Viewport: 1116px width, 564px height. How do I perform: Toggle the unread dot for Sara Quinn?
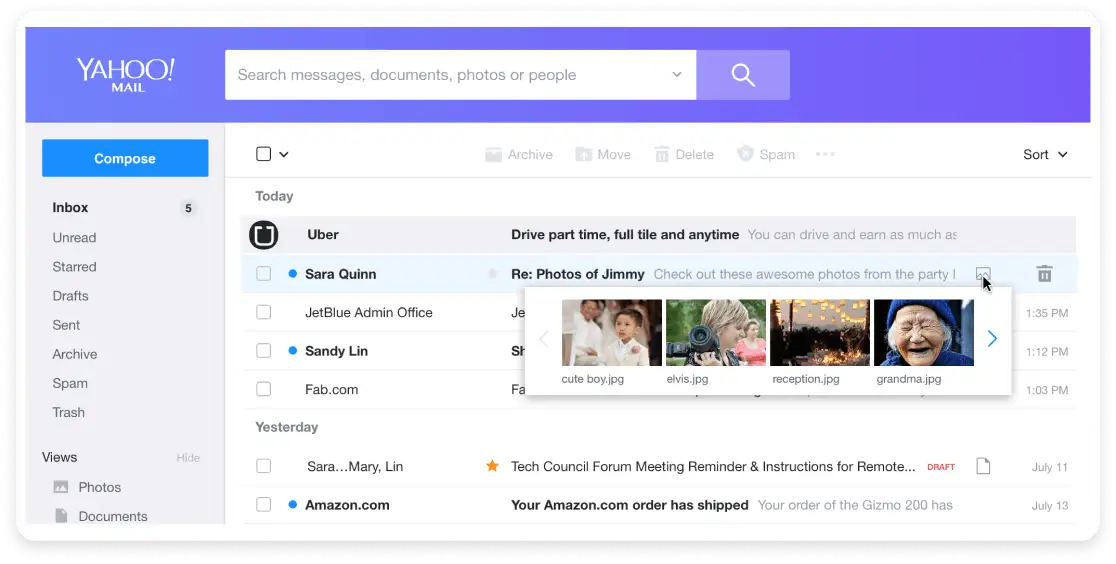pos(293,273)
